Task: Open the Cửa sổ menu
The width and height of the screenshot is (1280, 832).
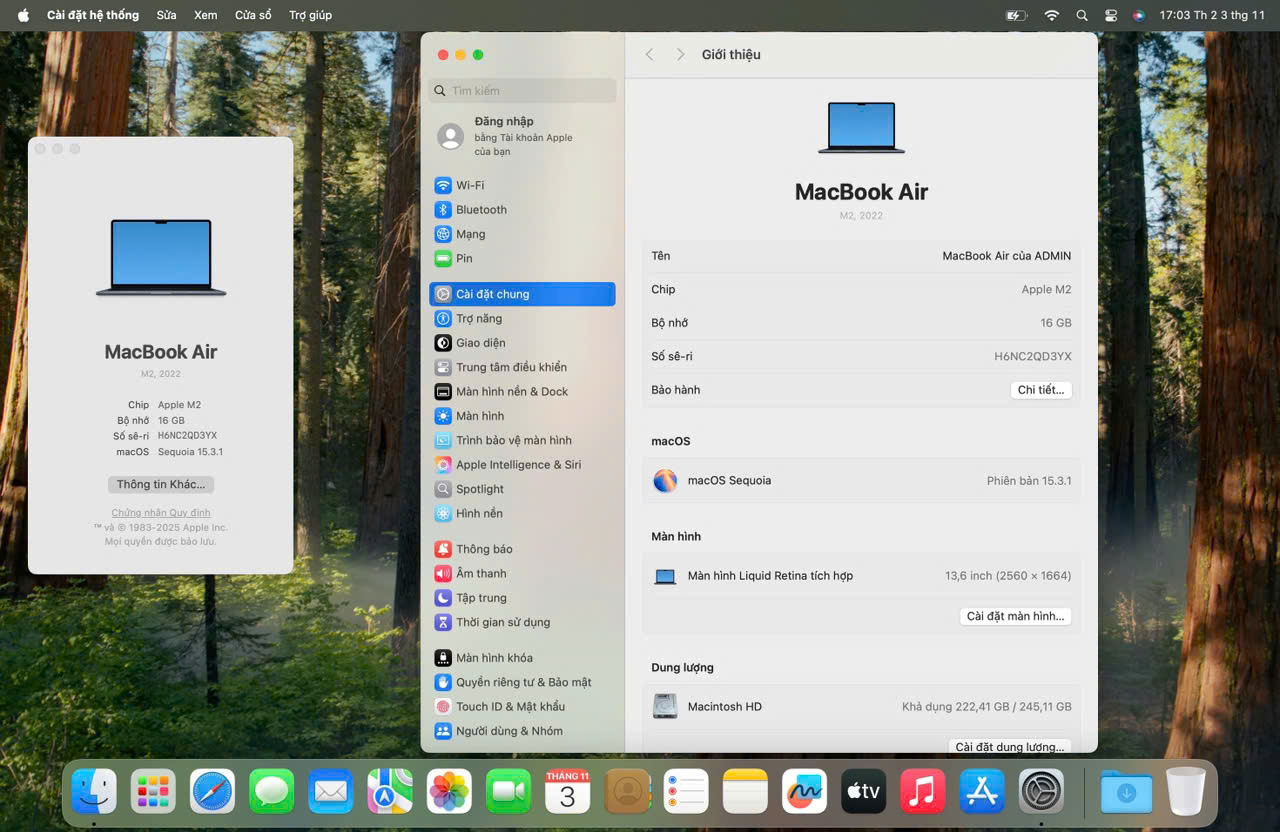Action: pos(253,15)
